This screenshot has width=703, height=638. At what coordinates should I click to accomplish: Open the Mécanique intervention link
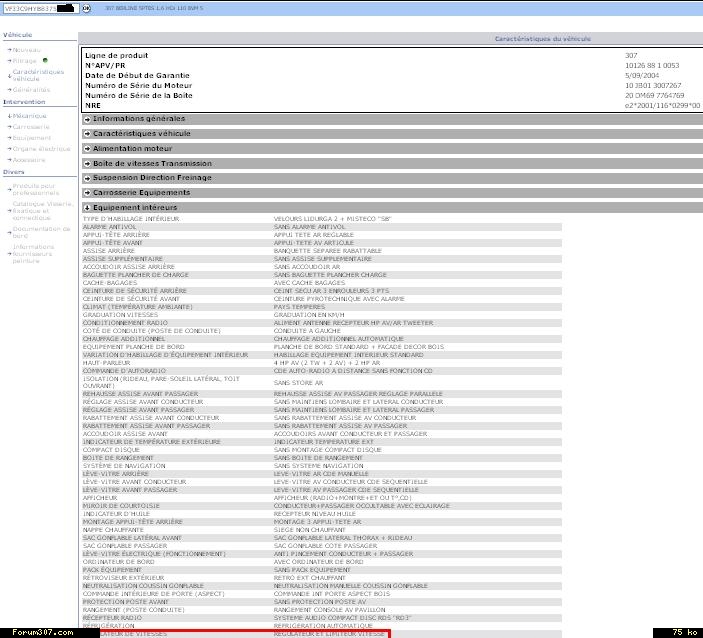[30, 116]
